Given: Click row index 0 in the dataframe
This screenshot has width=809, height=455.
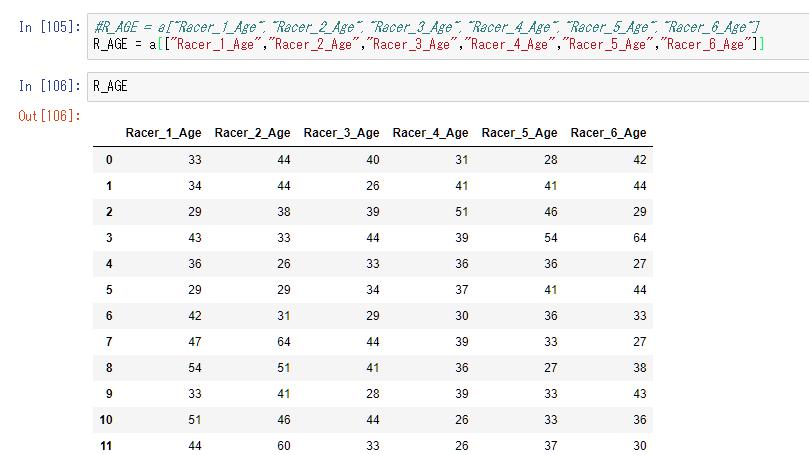Looking at the screenshot, I should 109,160.
